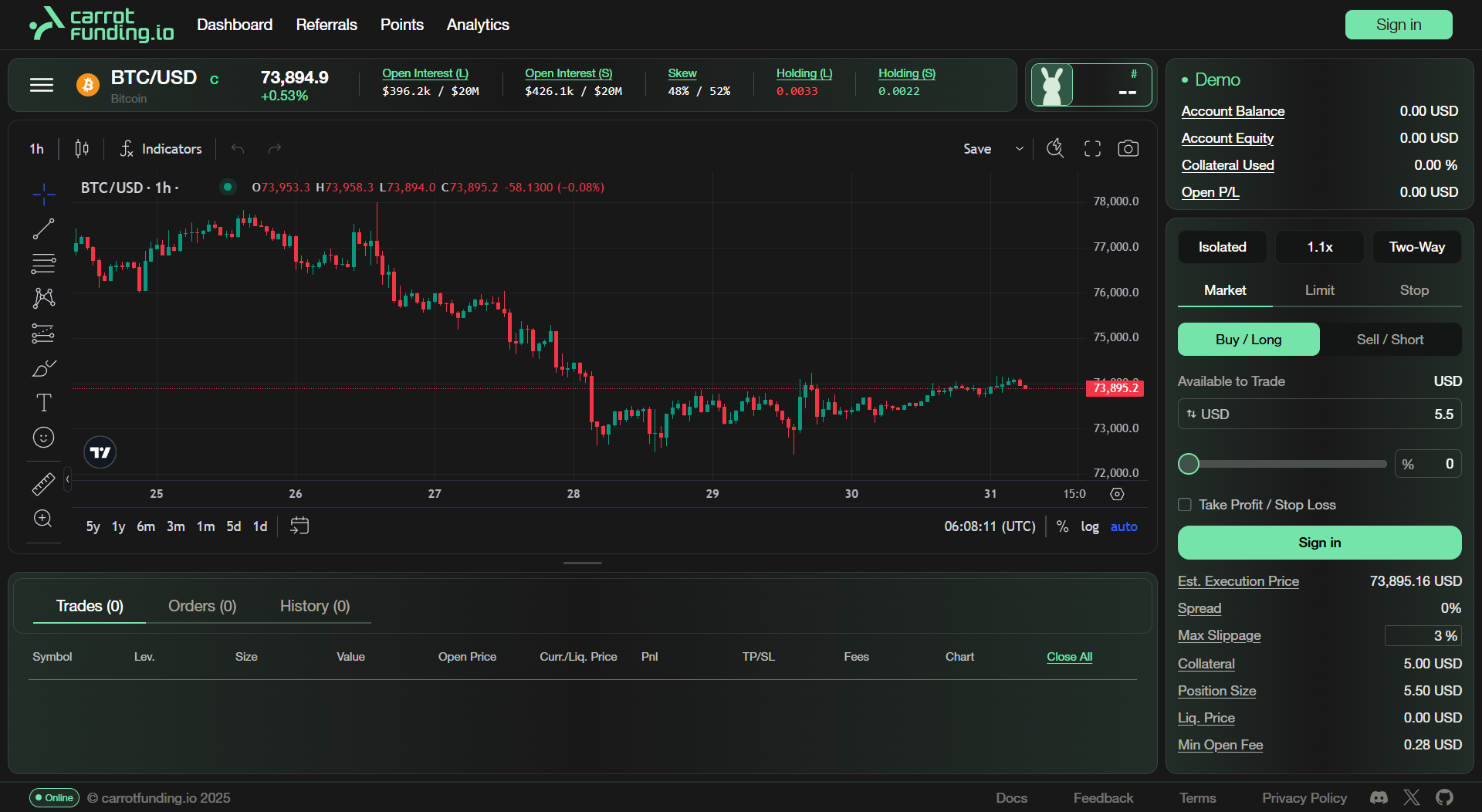
Task: Open the 06:08:11 (UTC) timezone menu
Action: tap(990, 526)
